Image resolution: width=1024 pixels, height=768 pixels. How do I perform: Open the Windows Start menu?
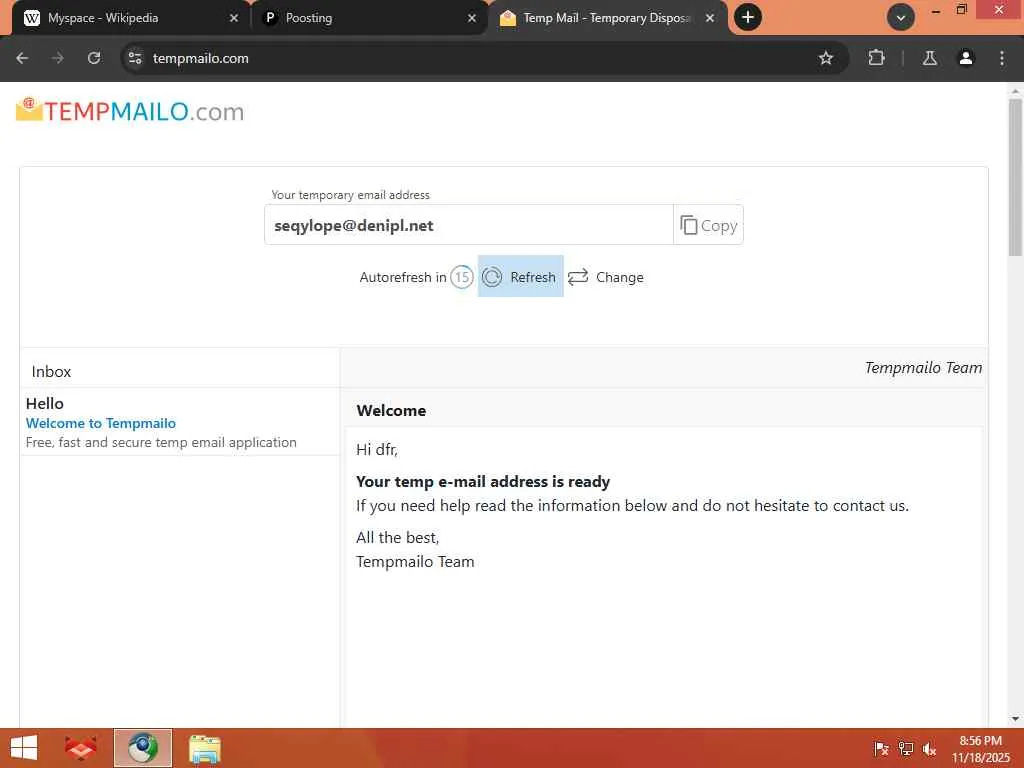24,748
